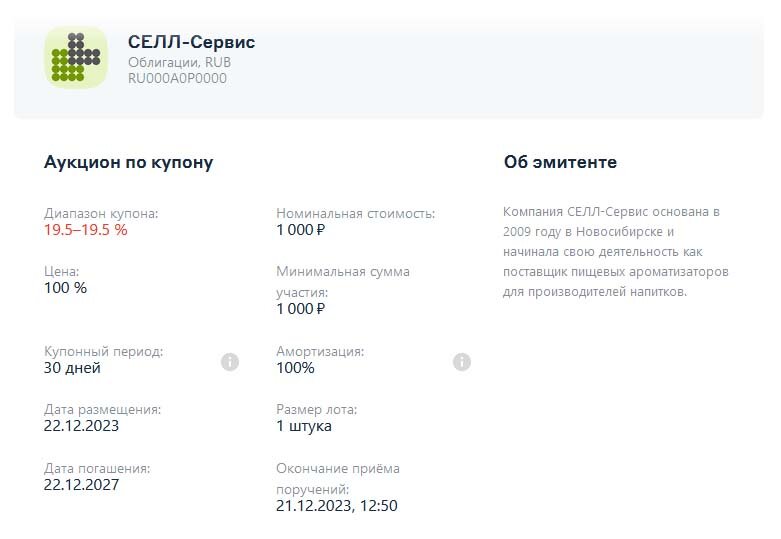Click the Размер лота label
The height and width of the screenshot is (539, 781).
(317, 409)
